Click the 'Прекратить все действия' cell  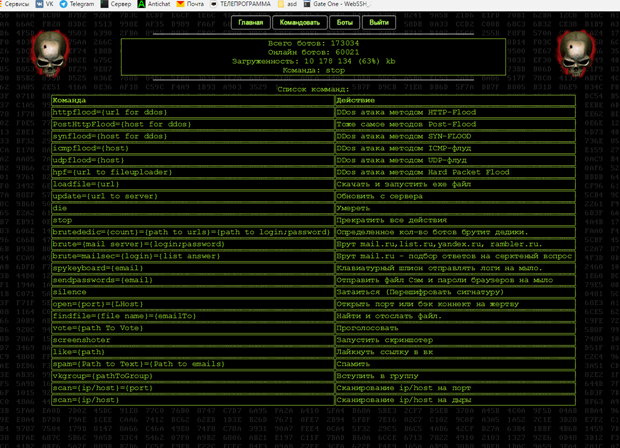click(x=455, y=220)
